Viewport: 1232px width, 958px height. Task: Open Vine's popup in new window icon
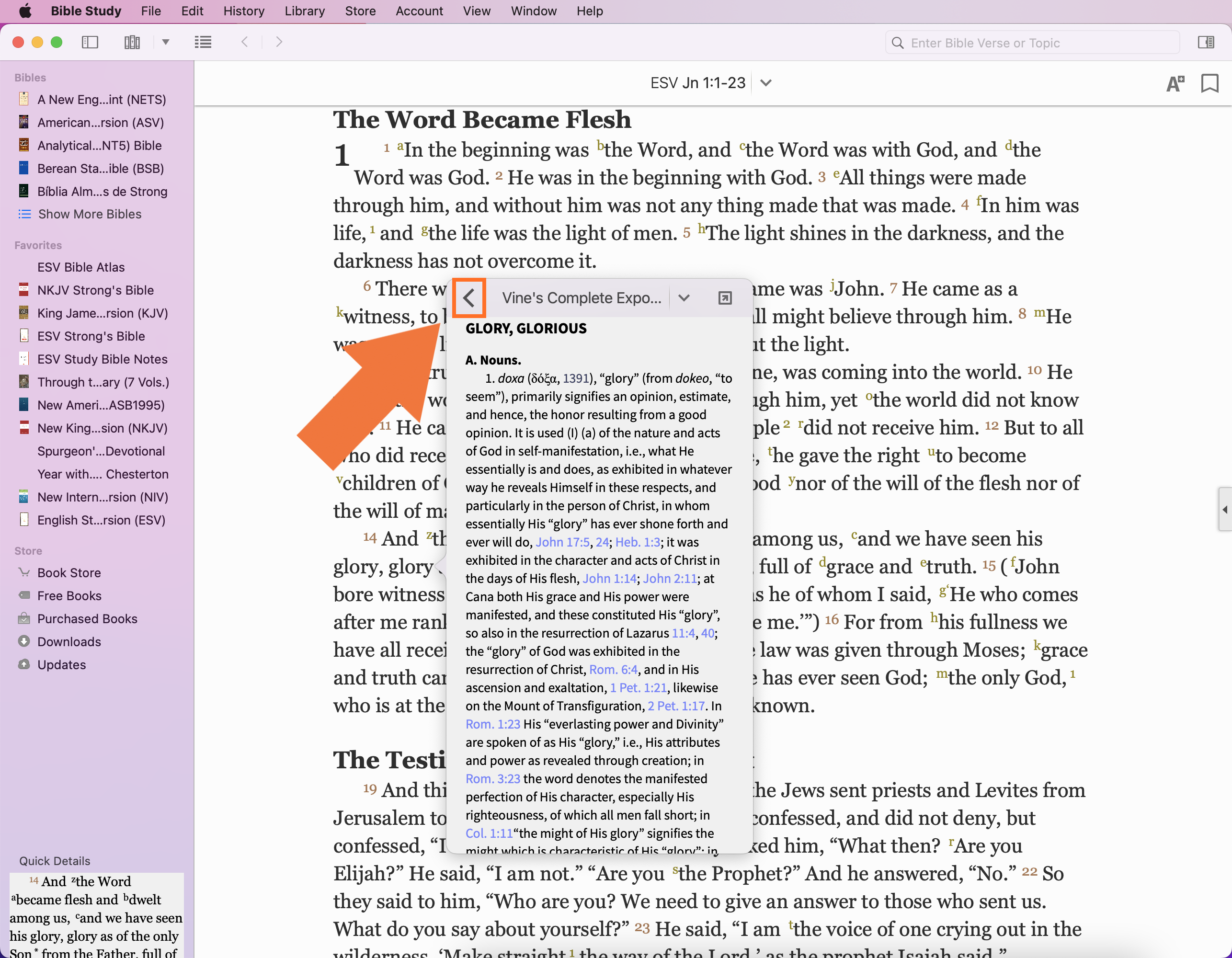[x=725, y=298]
